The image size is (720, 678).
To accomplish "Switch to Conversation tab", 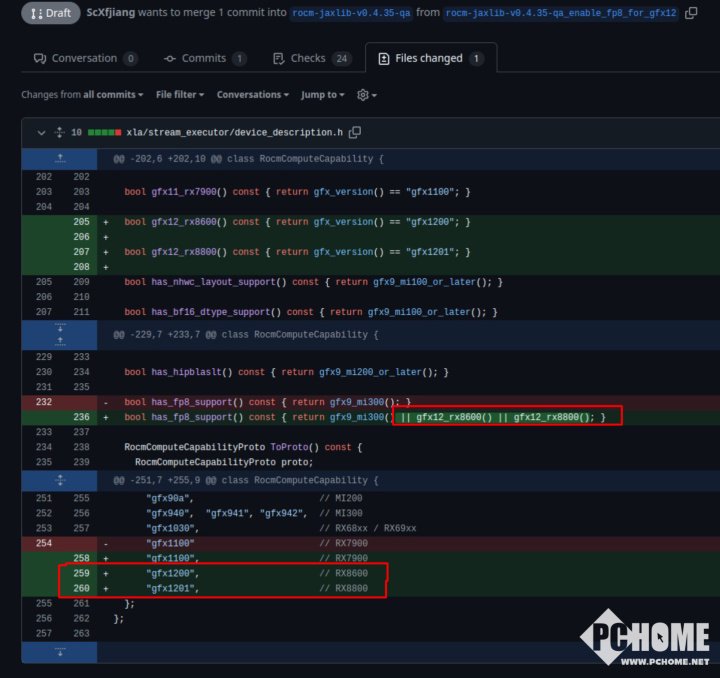I will click(x=85, y=58).
